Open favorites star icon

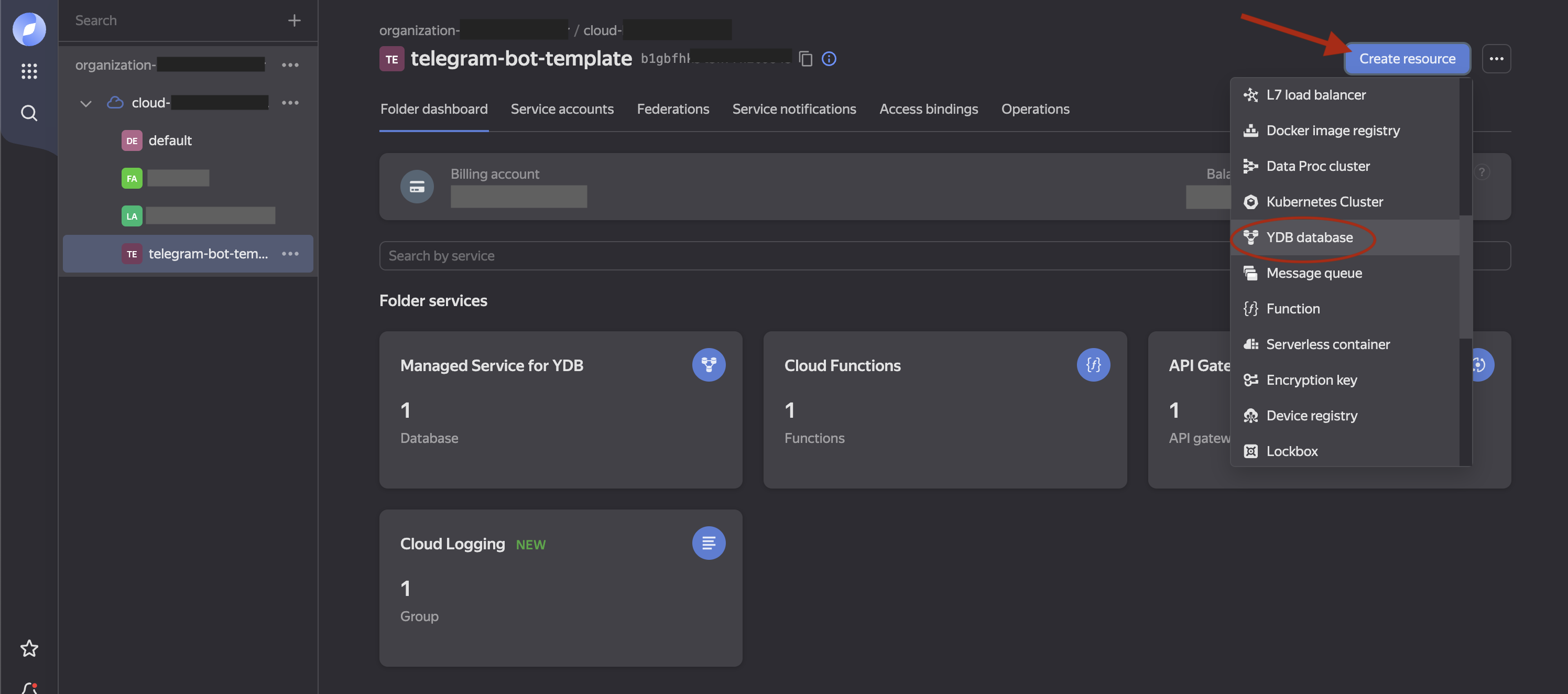[29, 648]
